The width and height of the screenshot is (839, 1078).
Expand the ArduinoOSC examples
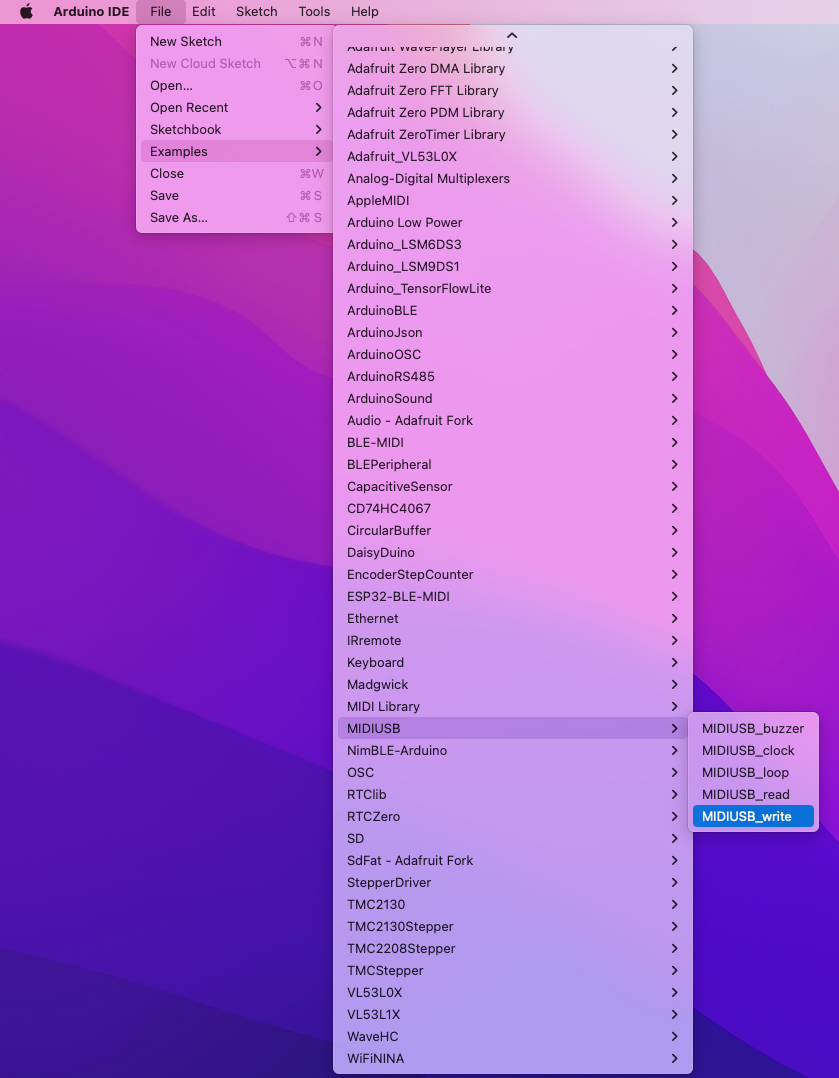click(512, 354)
